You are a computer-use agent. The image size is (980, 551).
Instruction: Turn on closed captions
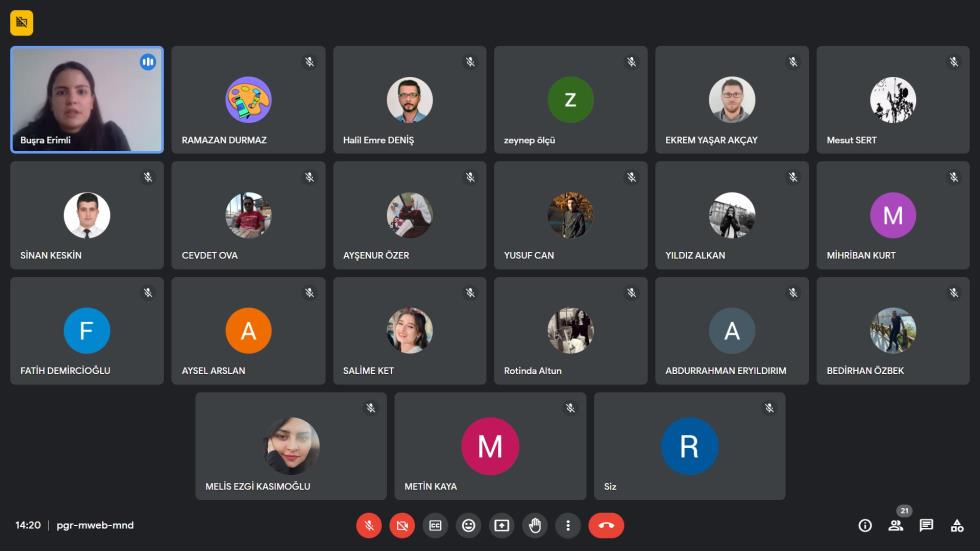coord(435,525)
